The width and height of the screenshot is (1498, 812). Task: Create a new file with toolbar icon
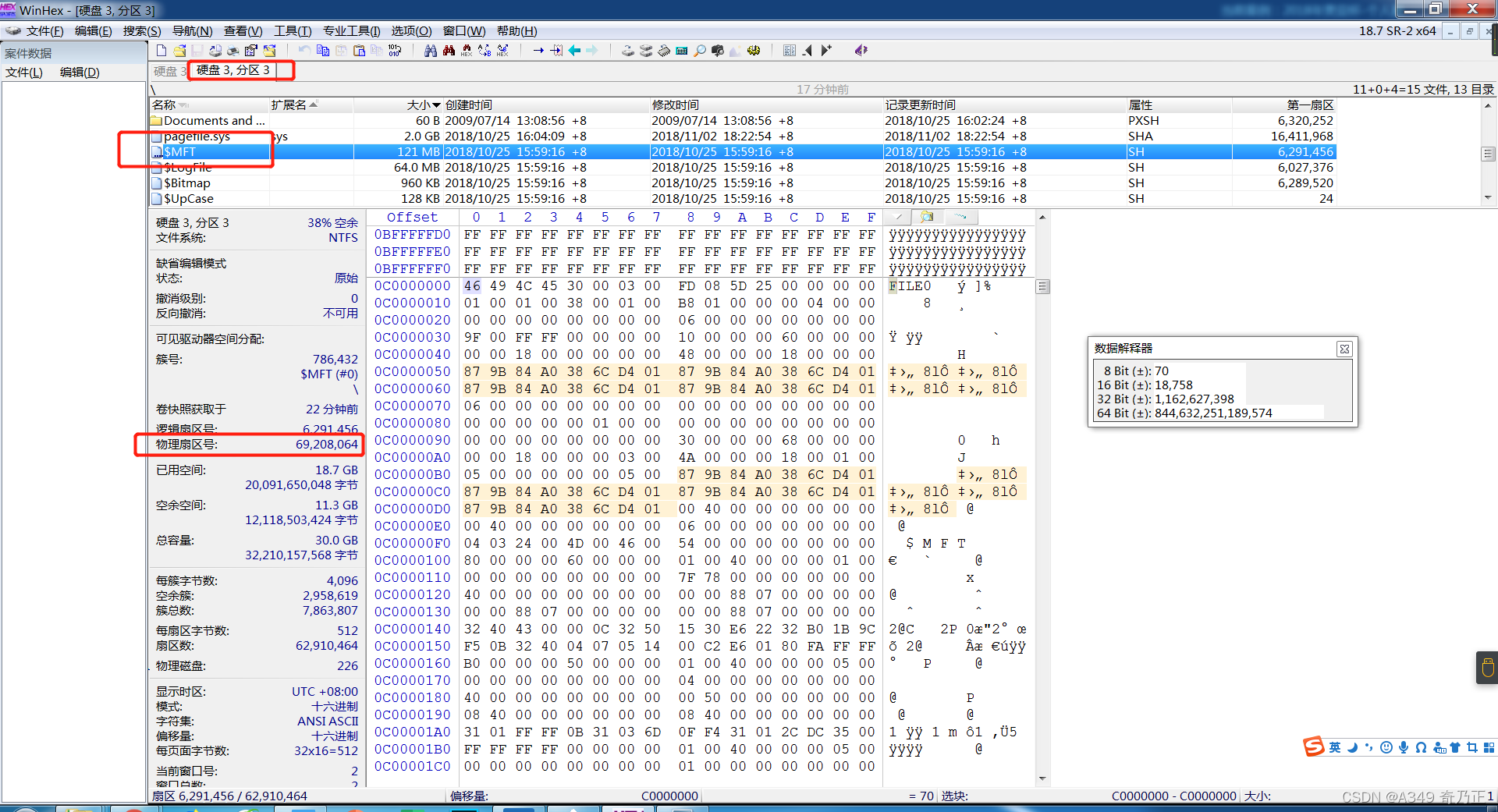pyautogui.click(x=162, y=51)
